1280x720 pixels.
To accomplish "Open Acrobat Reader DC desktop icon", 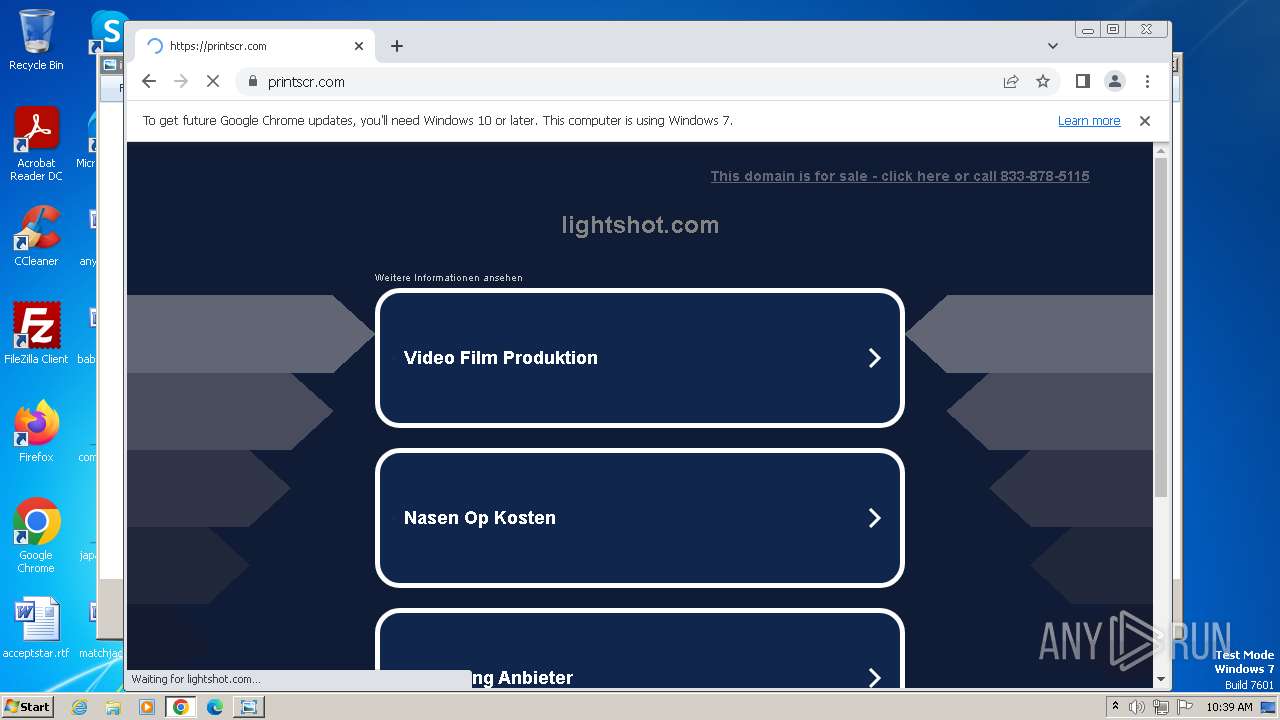I will (x=36, y=144).
